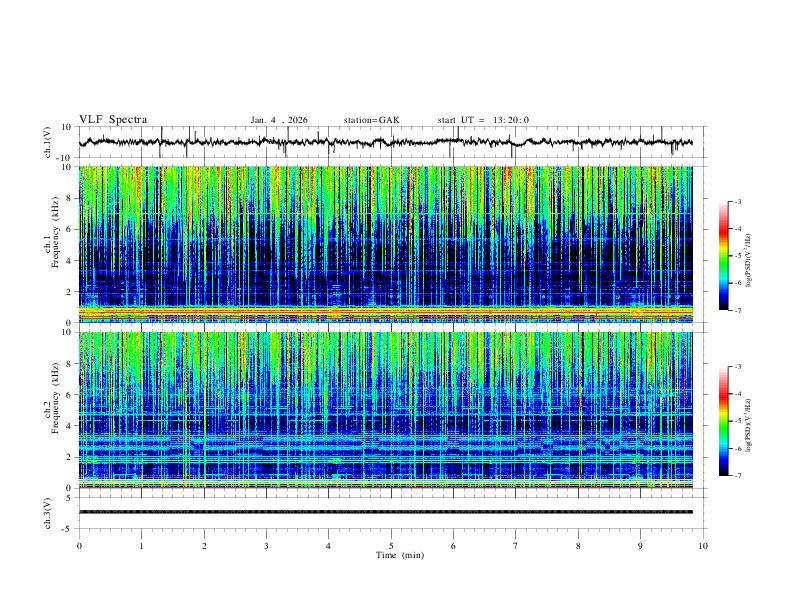Click time axis tick label "8"
Viewport: 792px width, 612px height.
point(578,546)
